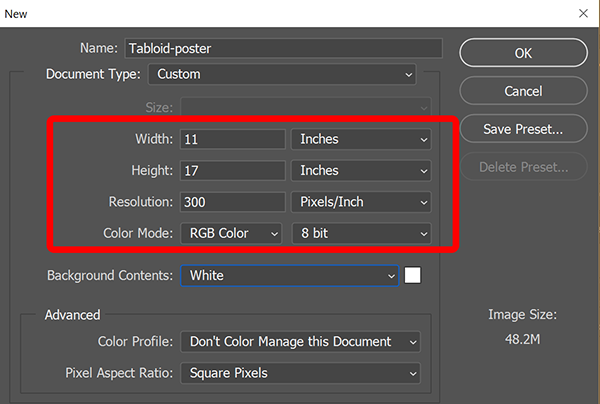Click the Name field containing Tabloid-poster

click(284, 48)
